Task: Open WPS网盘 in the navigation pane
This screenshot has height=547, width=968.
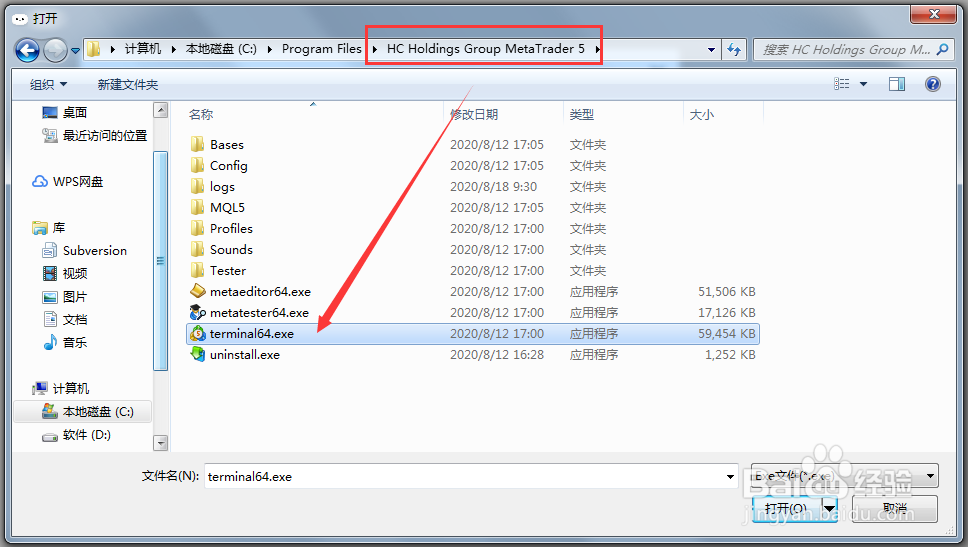Action: [x=67, y=182]
